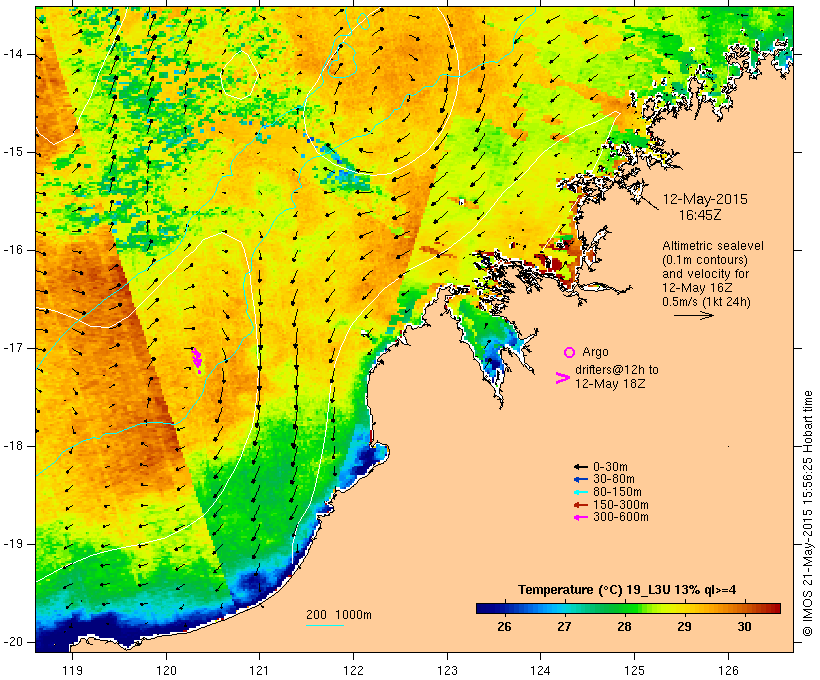This screenshot has width=820, height=680.
Task: Click the magenta drifter track on the map
Action: tap(197, 360)
